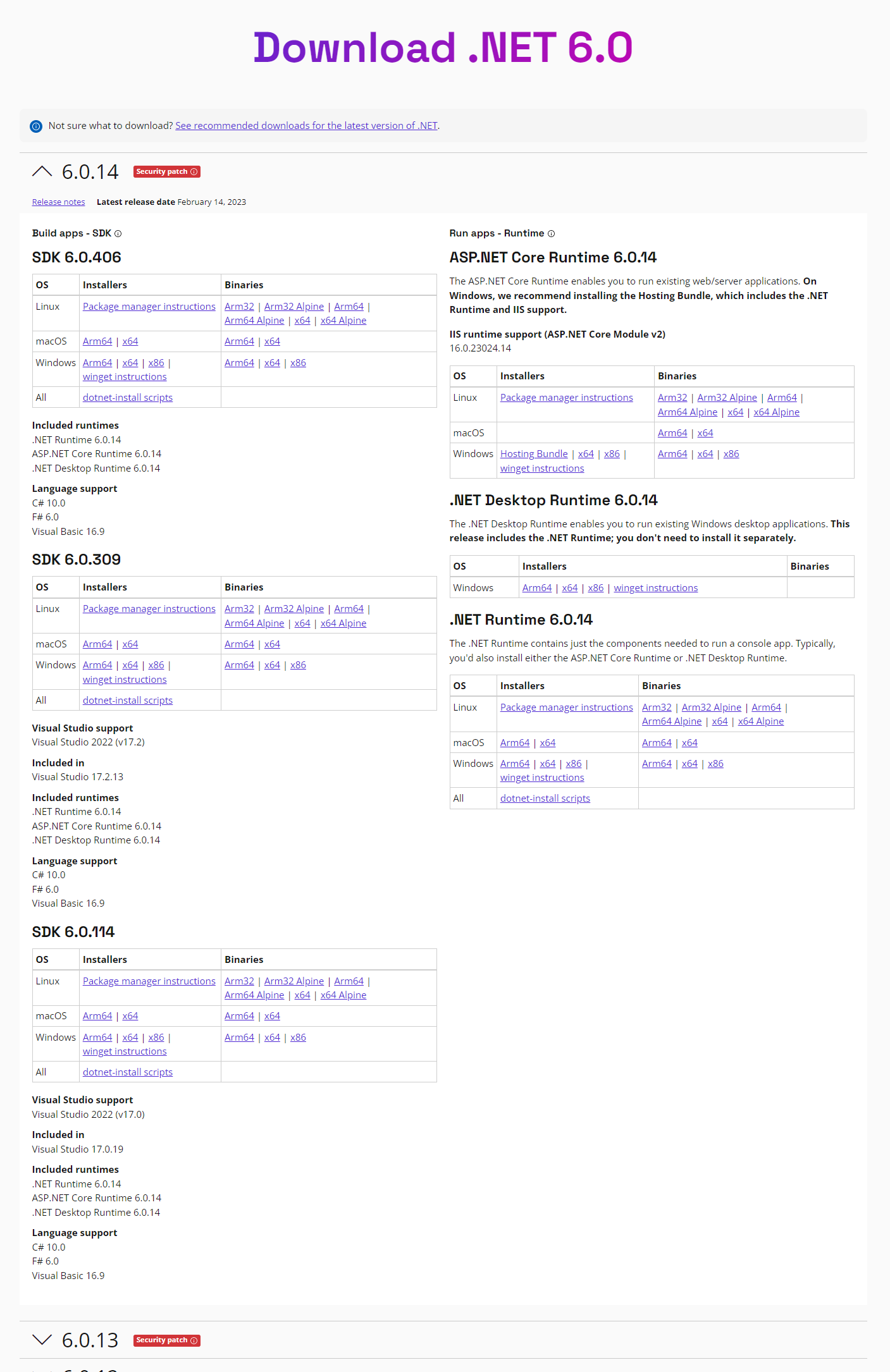
Task: Open SDK 6.0.309 Linux Package manager instructions
Action: tap(149, 608)
